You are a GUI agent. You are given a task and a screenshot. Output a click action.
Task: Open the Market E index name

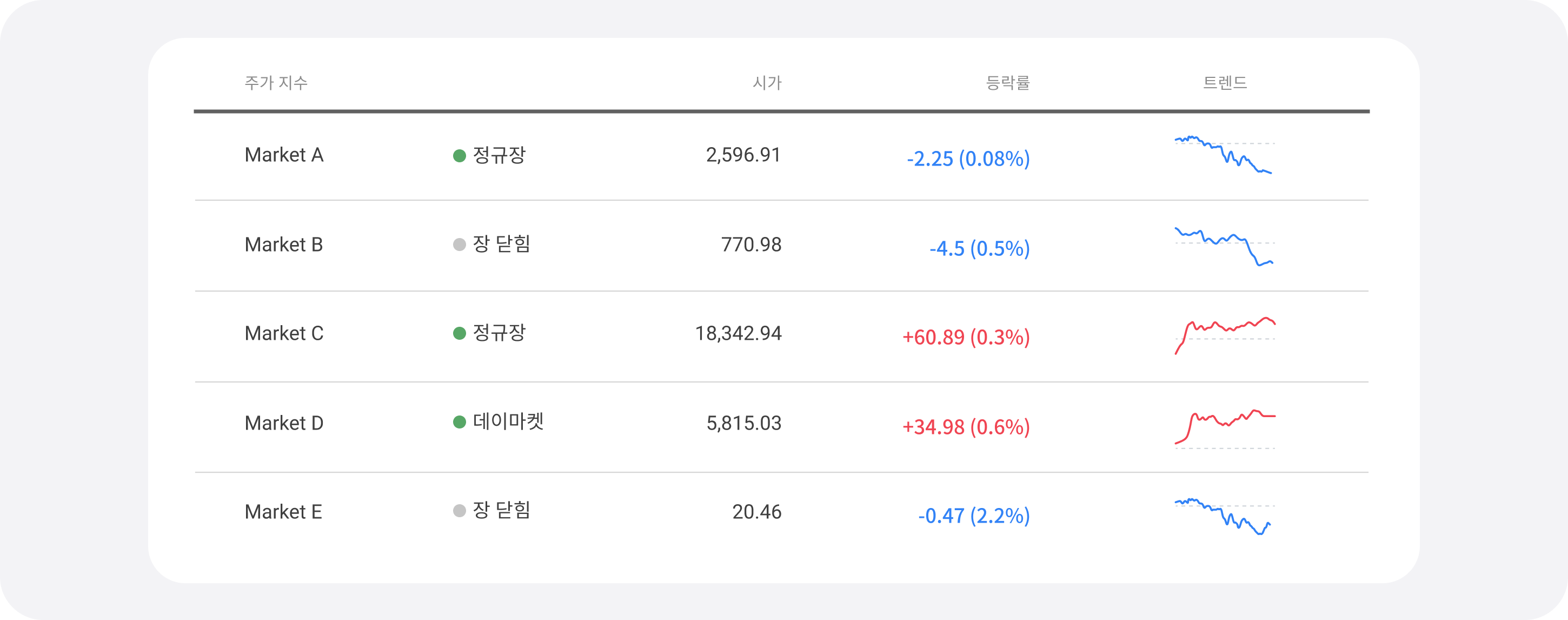click(x=283, y=512)
